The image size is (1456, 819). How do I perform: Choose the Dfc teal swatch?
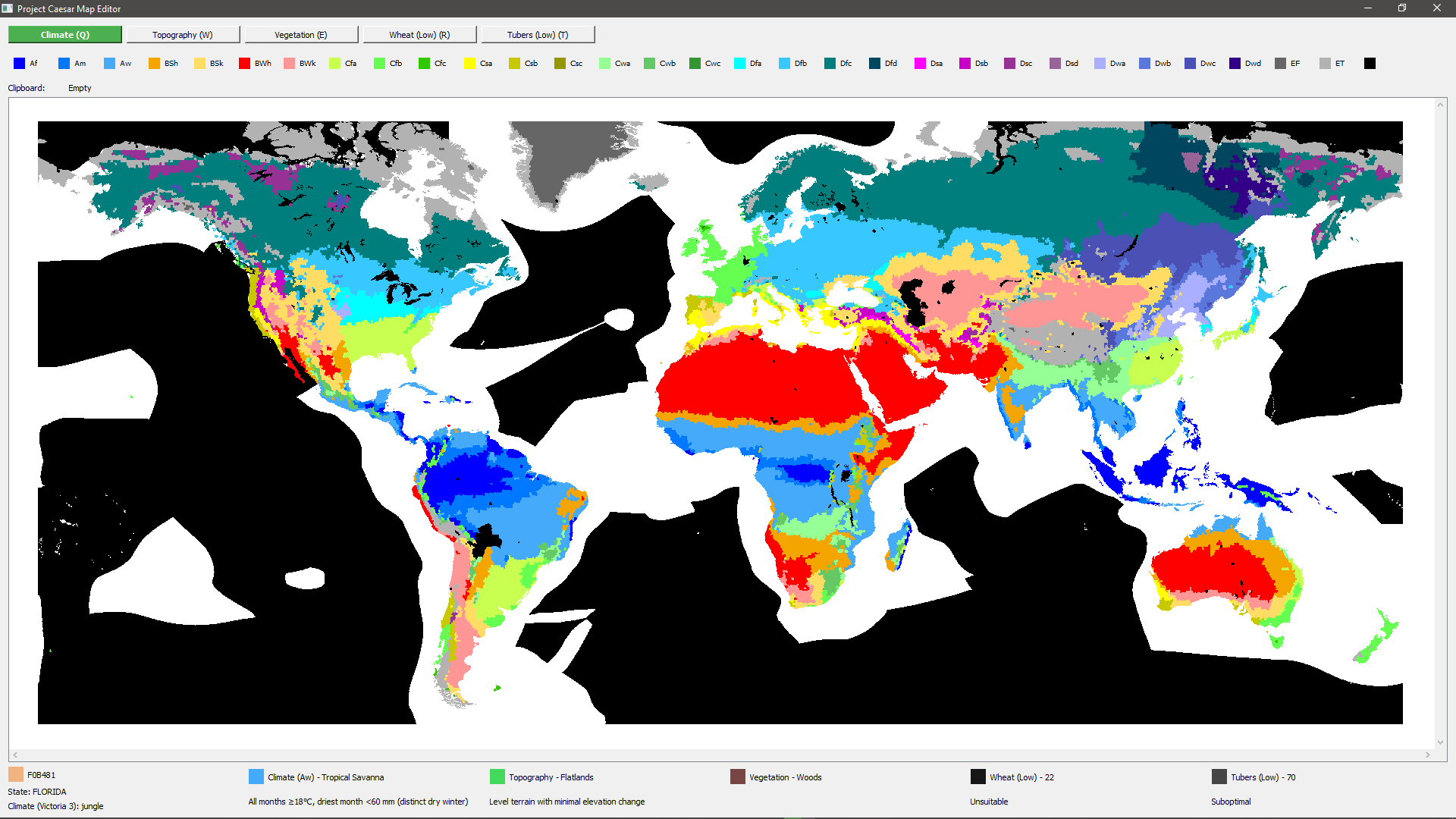click(x=830, y=64)
